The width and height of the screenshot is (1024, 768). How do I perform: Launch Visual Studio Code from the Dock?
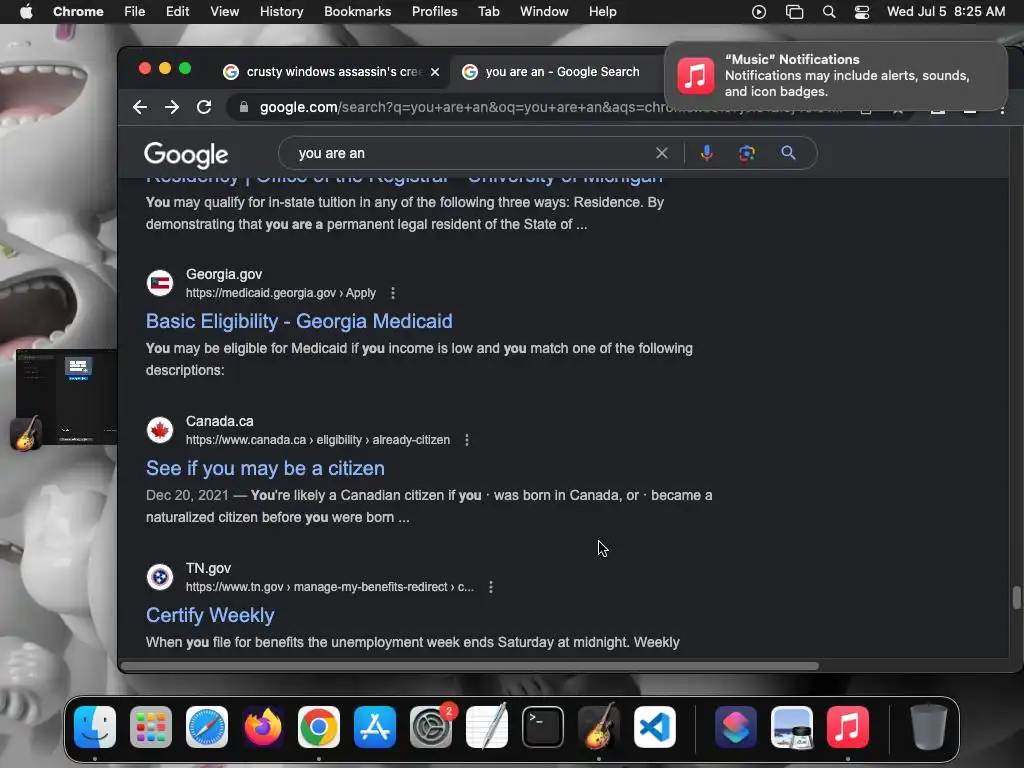tap(655, 727)
